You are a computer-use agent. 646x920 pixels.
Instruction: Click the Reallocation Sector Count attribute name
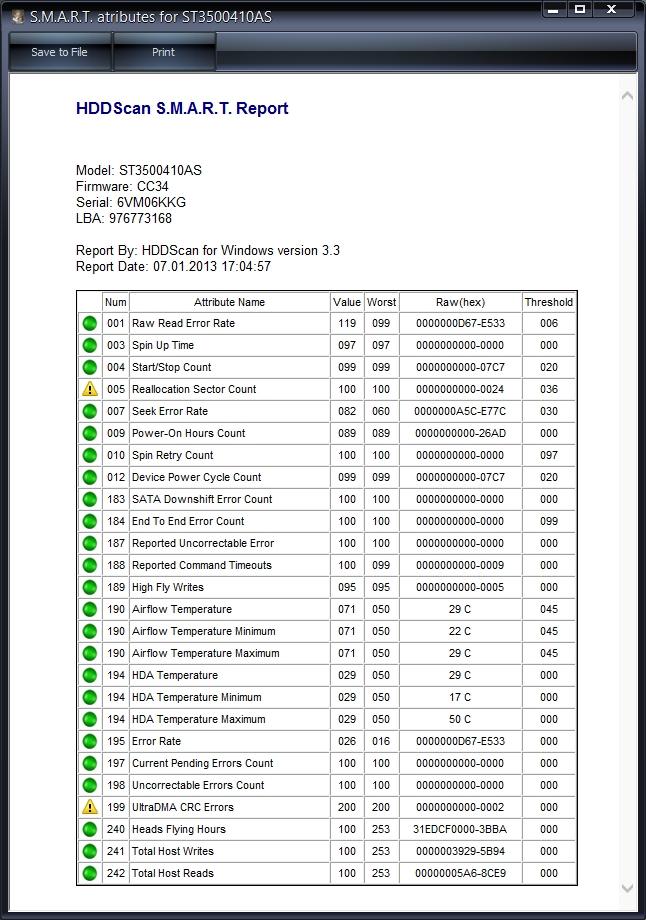coord(194,389)
